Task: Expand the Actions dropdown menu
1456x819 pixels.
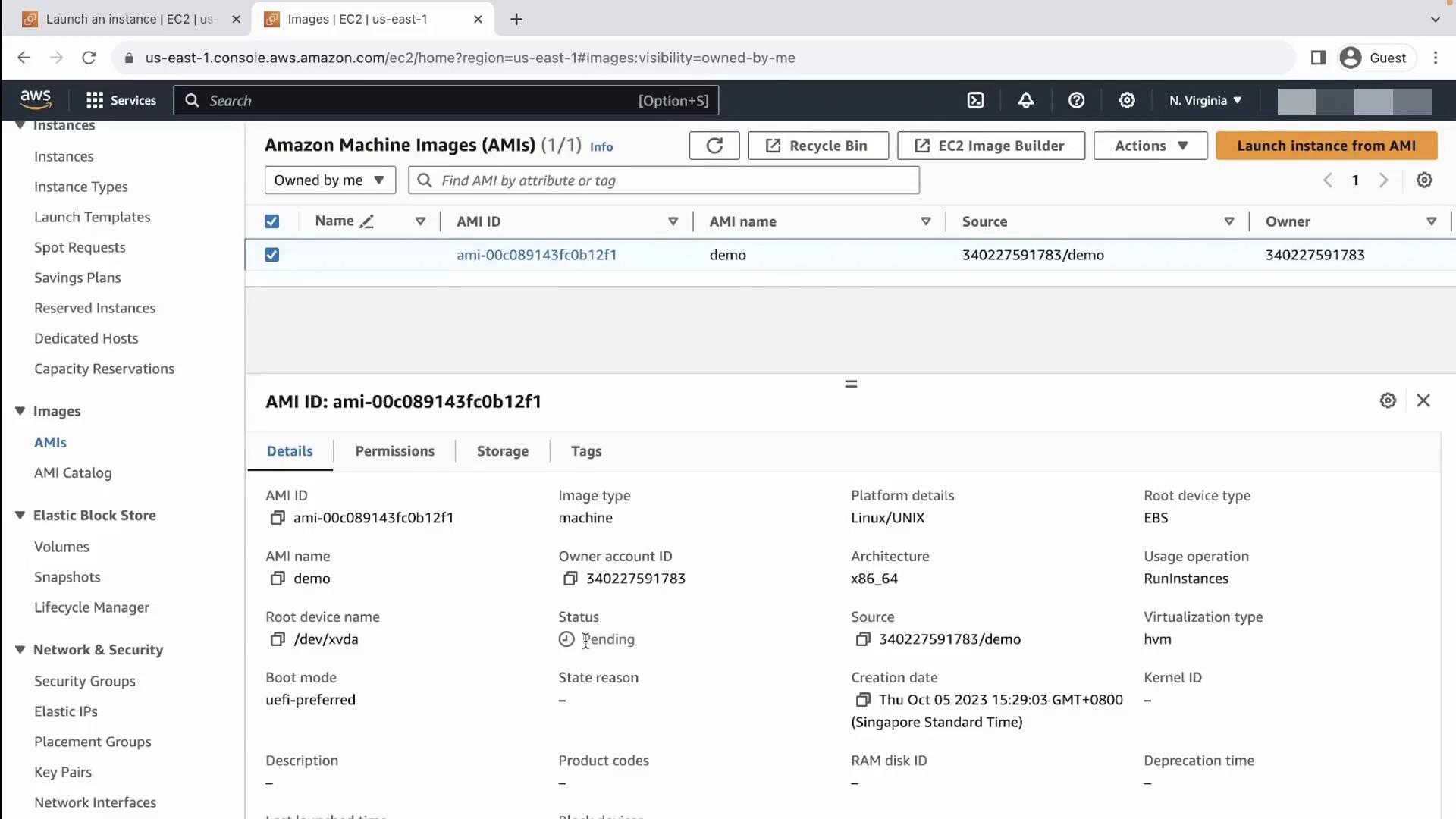Action: [1150, 146]
